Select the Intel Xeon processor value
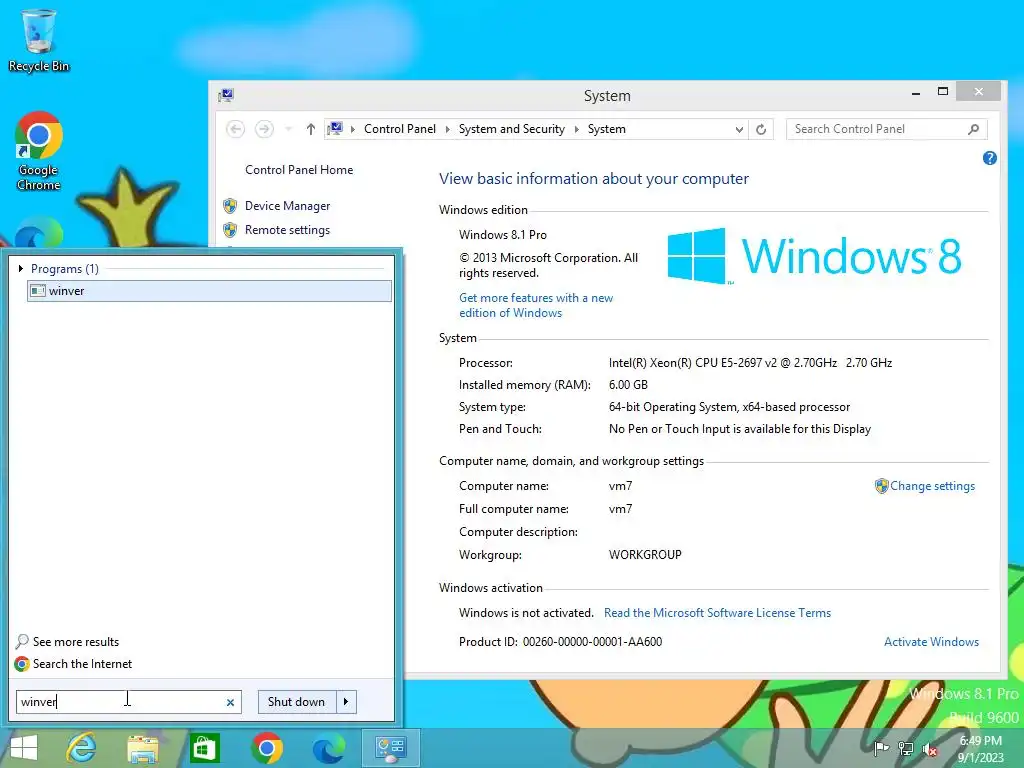Viewport: 1024px width, 768px height. [x=750, y=363]
